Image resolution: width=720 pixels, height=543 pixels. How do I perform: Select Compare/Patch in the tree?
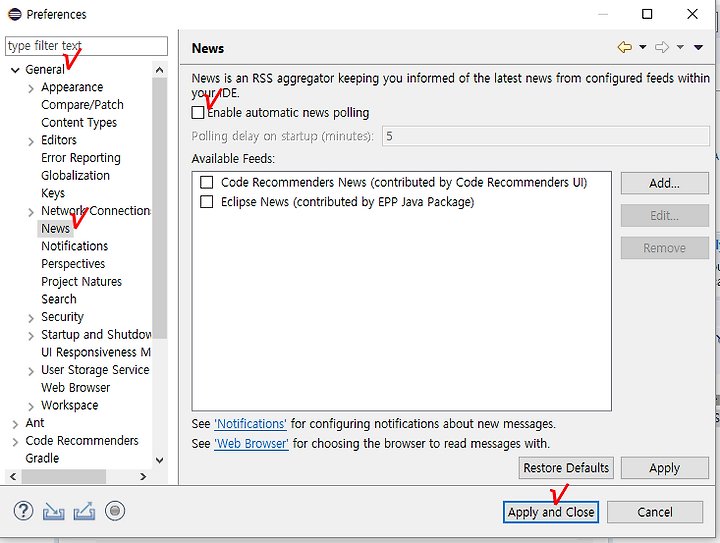[82, 105]
